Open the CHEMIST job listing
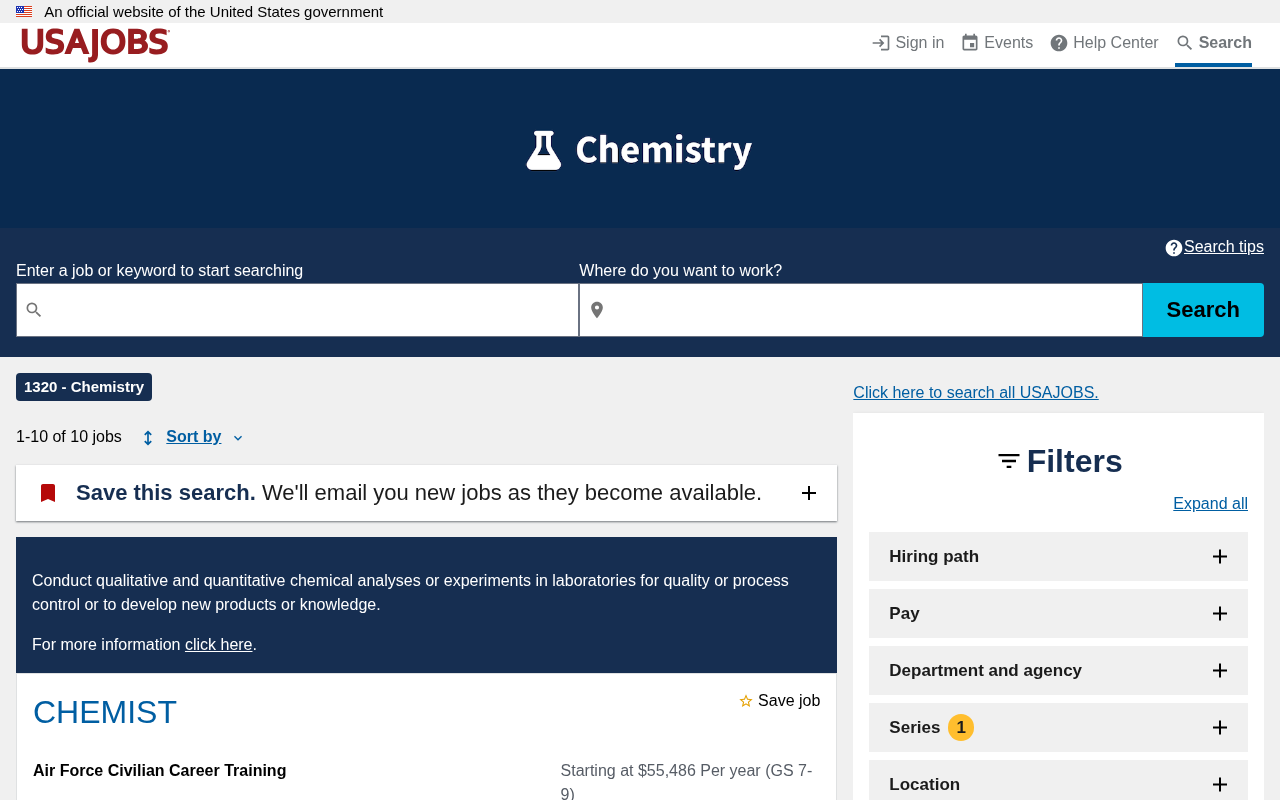The image size is (1280, 800). coord(105,713)
